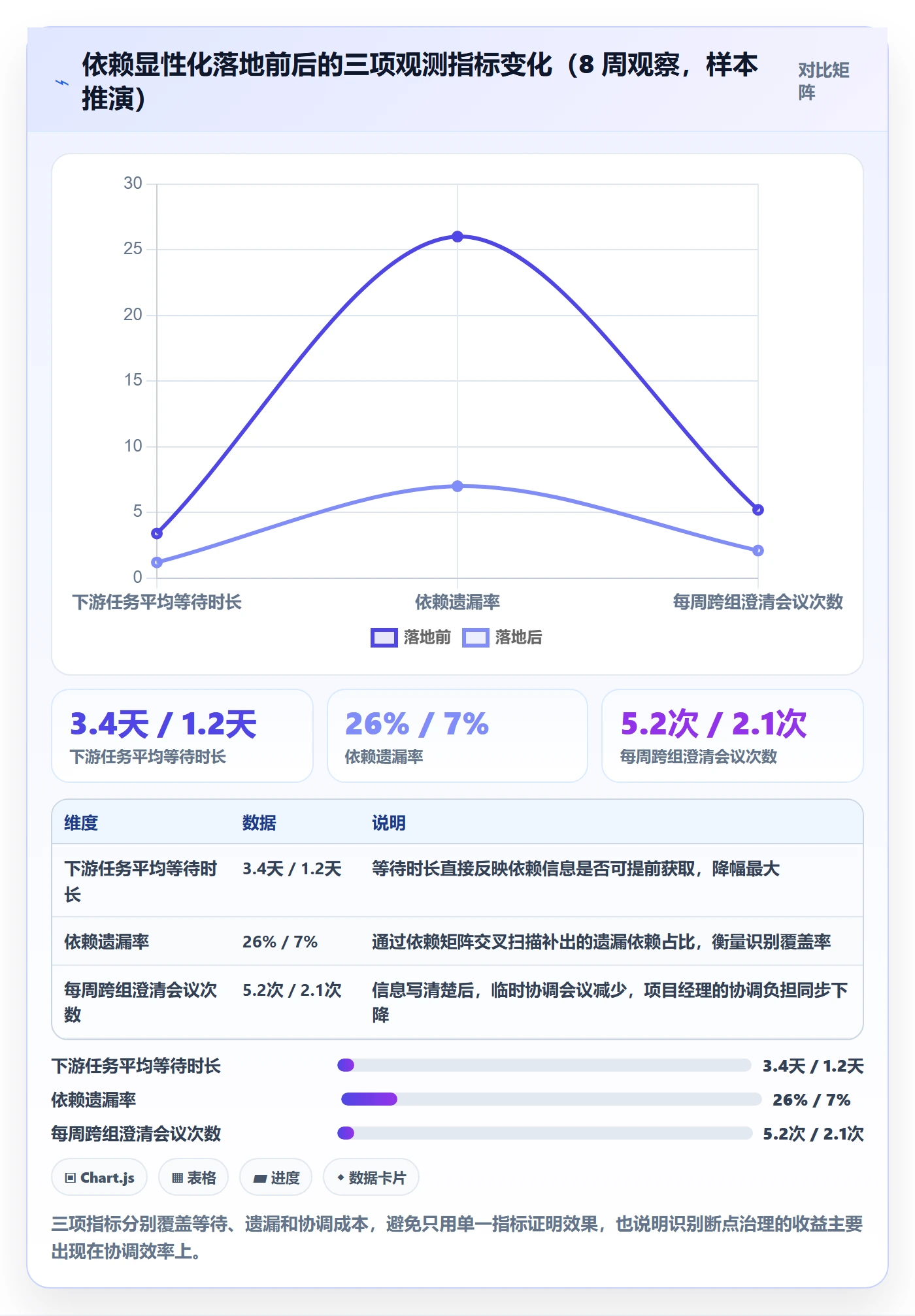The image size is (915, 1316).
Task: Click the 表格 tag chip
Action: (193, 1177)
